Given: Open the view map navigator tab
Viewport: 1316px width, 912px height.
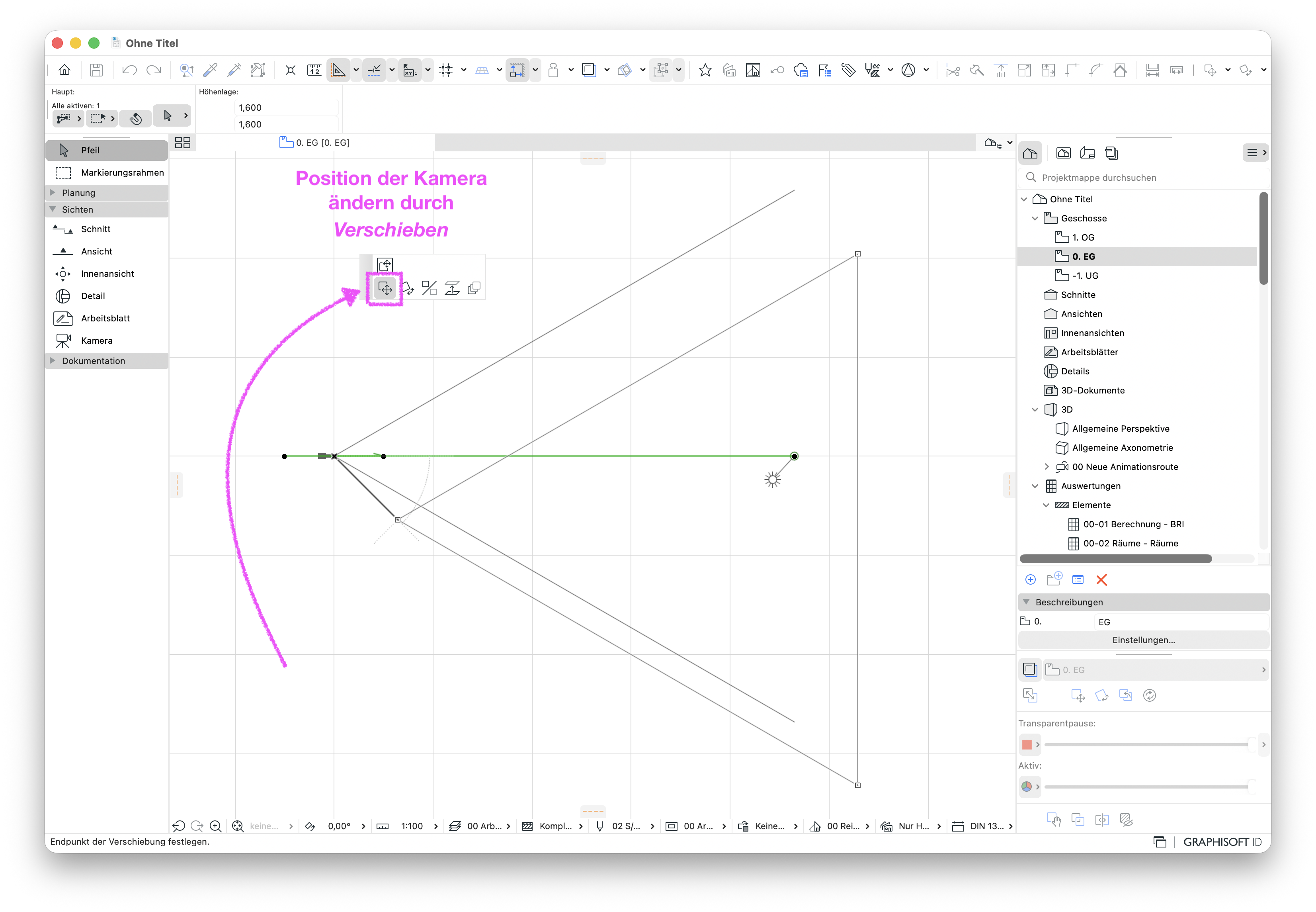Looking at the screenshot, I should pos(1064,153).
